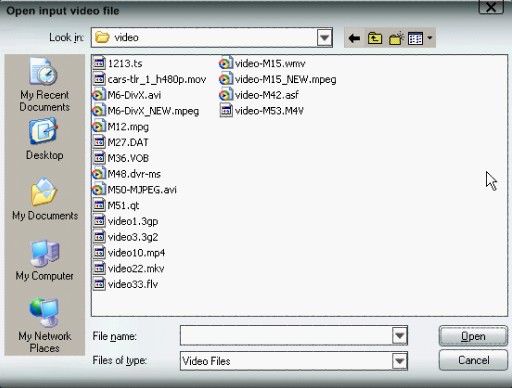Go up one folder level
The image size is (512, 388).
[375, 38]
